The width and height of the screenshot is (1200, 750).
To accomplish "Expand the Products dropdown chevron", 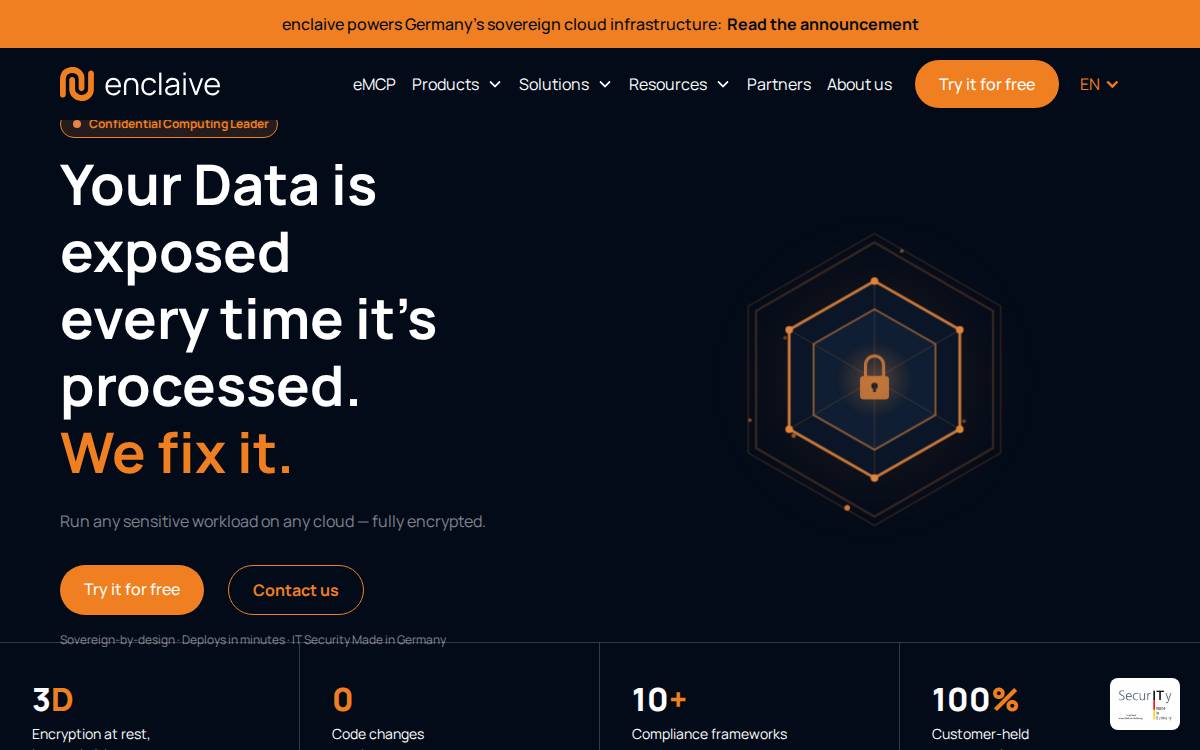I will (x=495, y=85).
